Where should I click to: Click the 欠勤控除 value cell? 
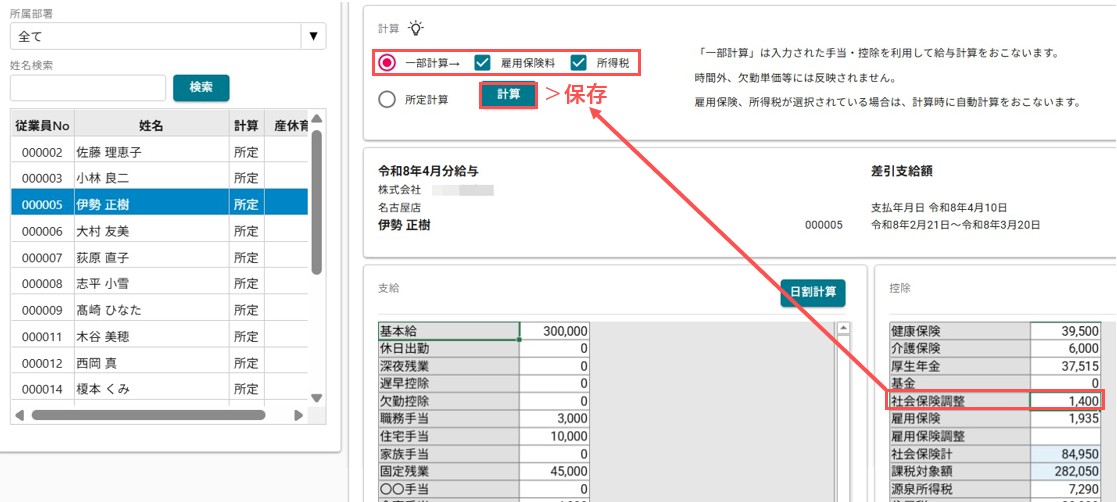[x=555, y=401]
